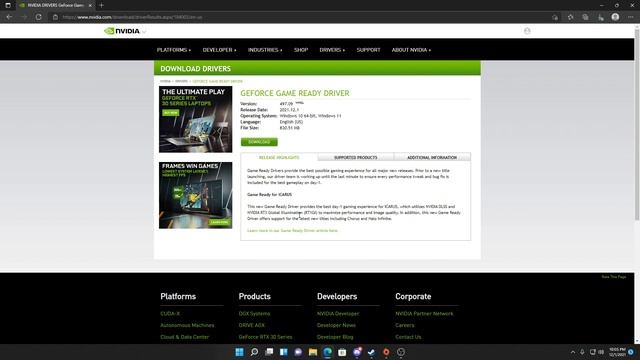
Task: Open the browser tab actions menu
Action: click(8, 5)
